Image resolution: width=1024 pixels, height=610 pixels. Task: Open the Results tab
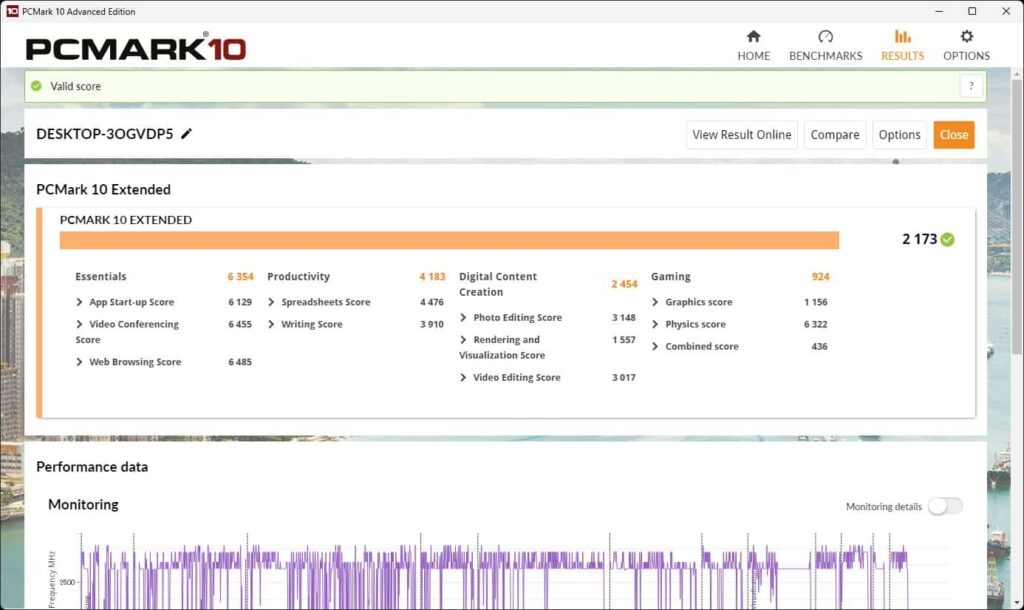(903, 46)
